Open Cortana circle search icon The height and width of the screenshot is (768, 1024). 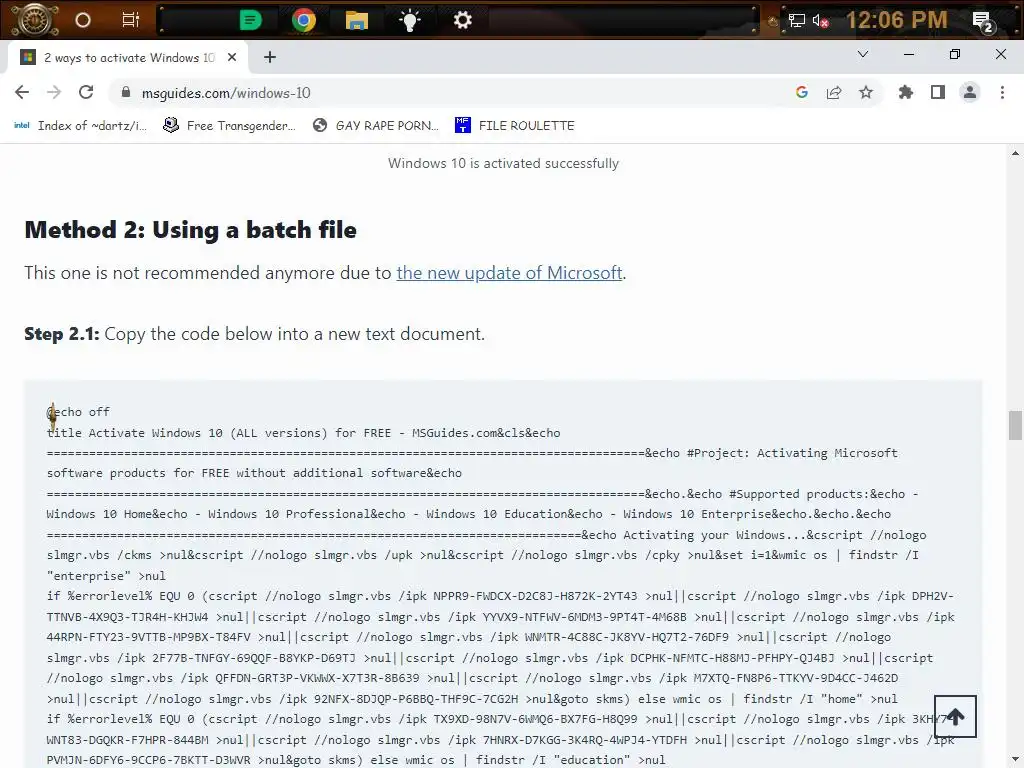tap(83, 20)
